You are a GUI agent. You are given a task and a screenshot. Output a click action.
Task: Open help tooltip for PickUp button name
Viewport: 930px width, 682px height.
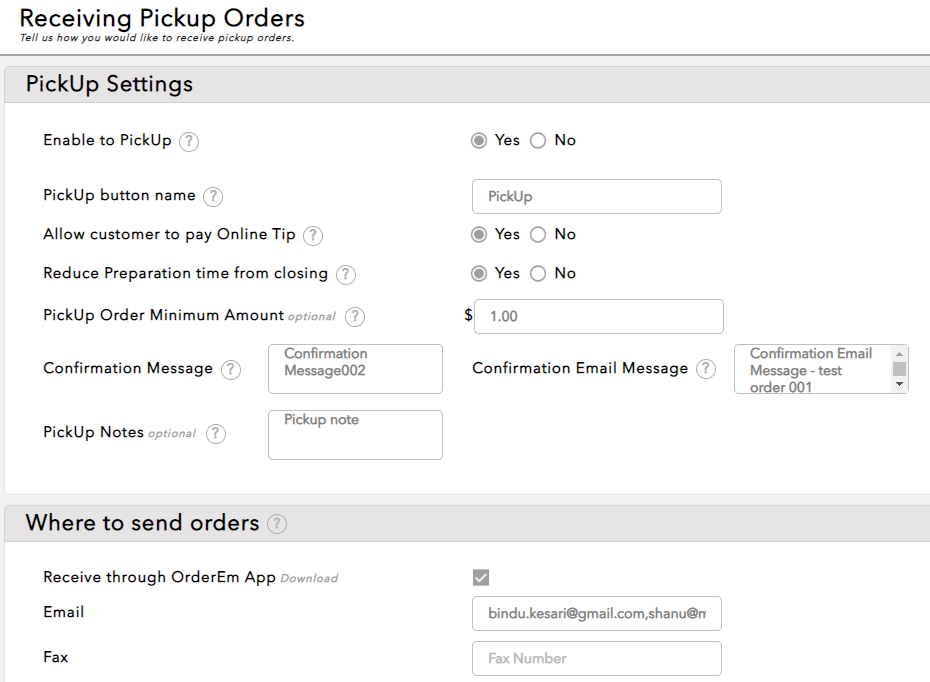pos(213,197)
